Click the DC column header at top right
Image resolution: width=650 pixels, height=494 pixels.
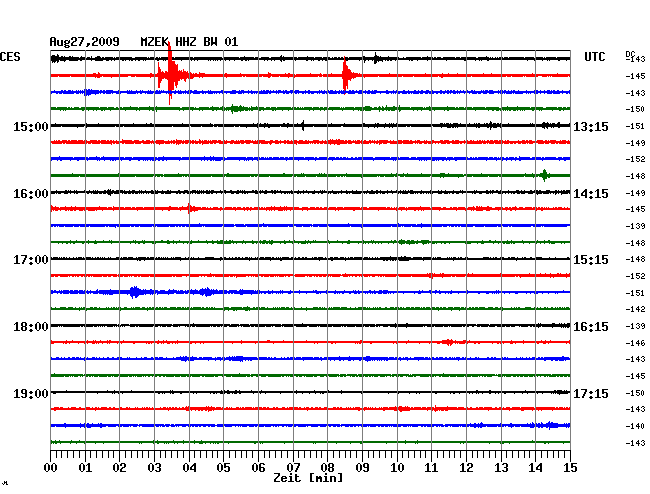(x=630, y=53)
